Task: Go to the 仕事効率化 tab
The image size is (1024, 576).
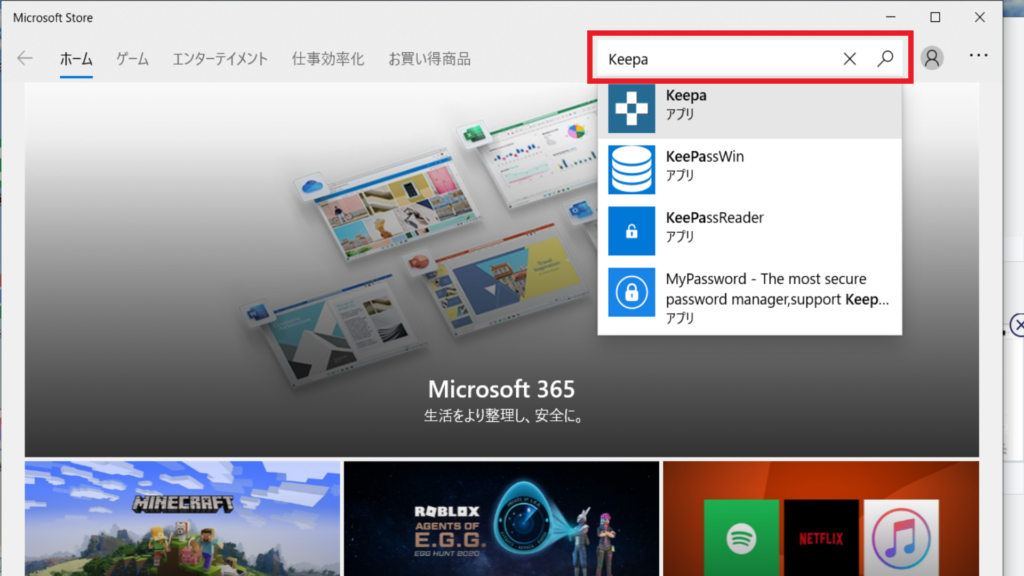Action: pyautogui.click(x=328, y=59)
